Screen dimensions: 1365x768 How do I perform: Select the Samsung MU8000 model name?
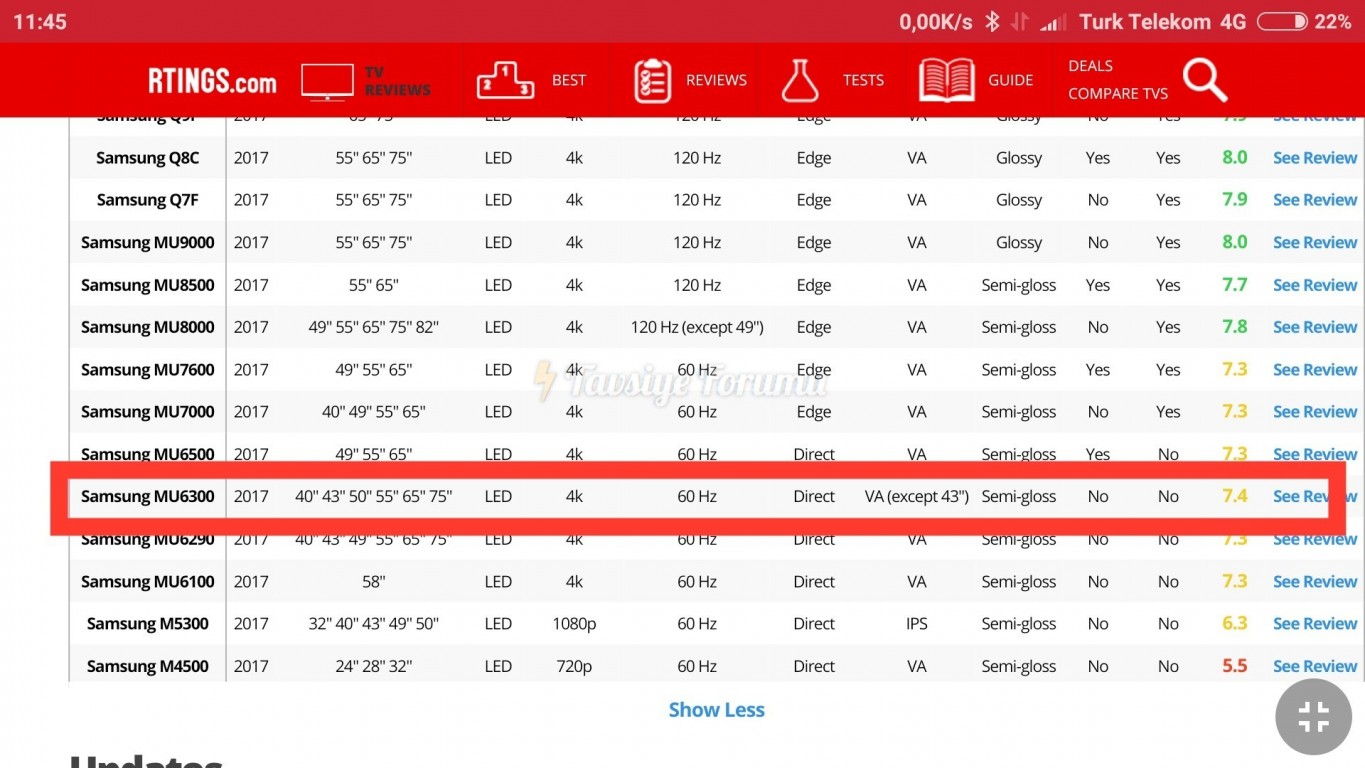[x=148, y=327]
